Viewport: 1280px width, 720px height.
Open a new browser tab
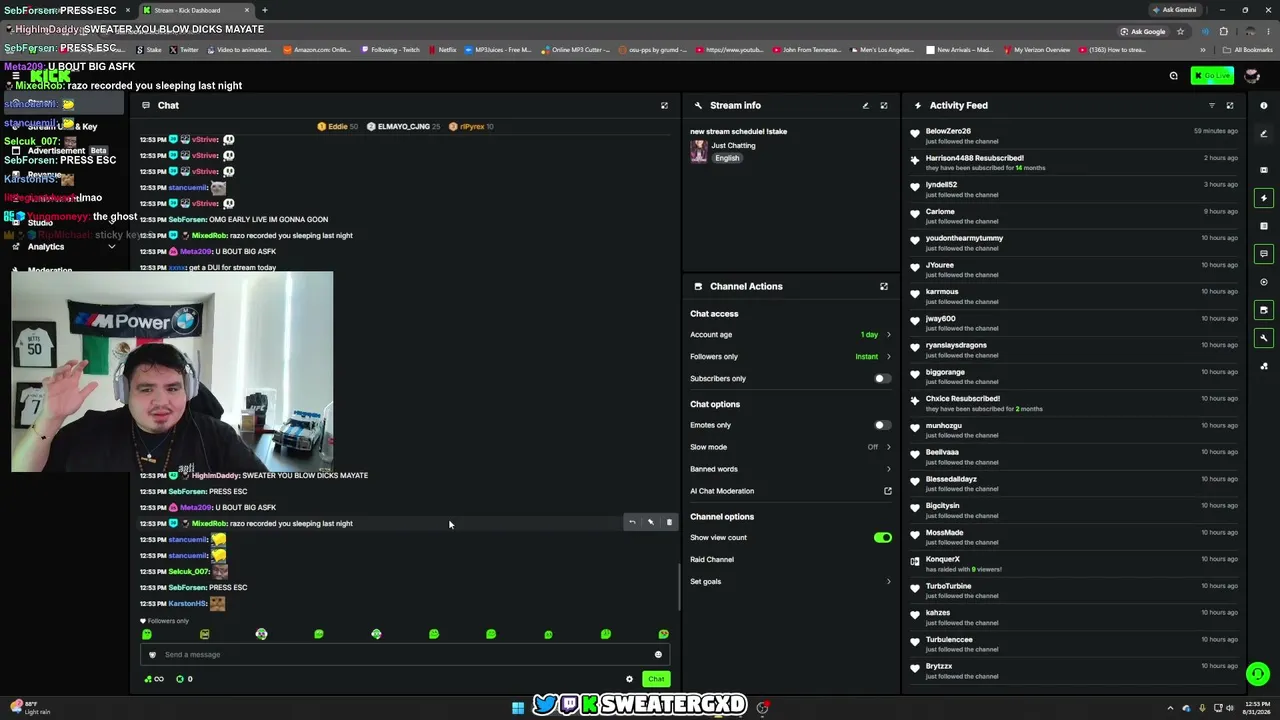(x=264, y=10)
